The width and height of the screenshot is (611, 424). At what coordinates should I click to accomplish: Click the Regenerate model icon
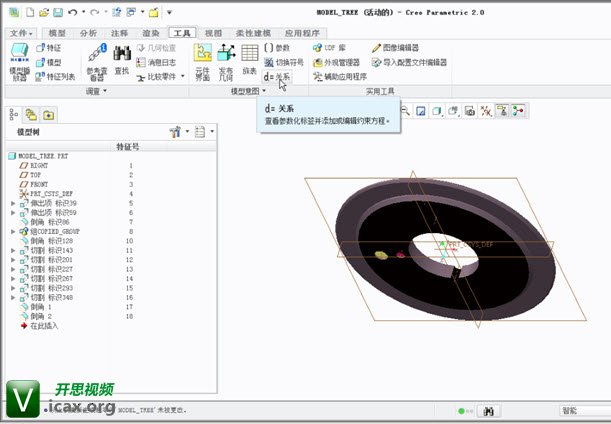point(117,12)
